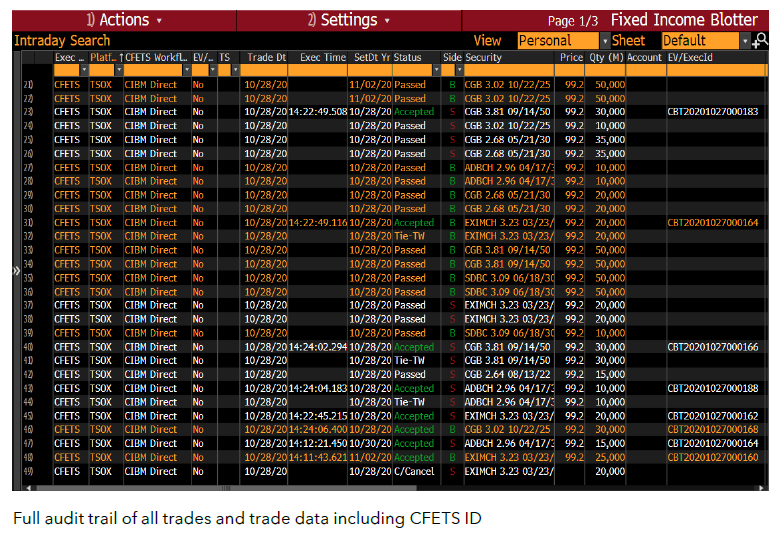Image resolution: width=783 pixels, height=537 pixels.
Task: Click the search magnifier plus icon
Action: (x=761, y=40)
